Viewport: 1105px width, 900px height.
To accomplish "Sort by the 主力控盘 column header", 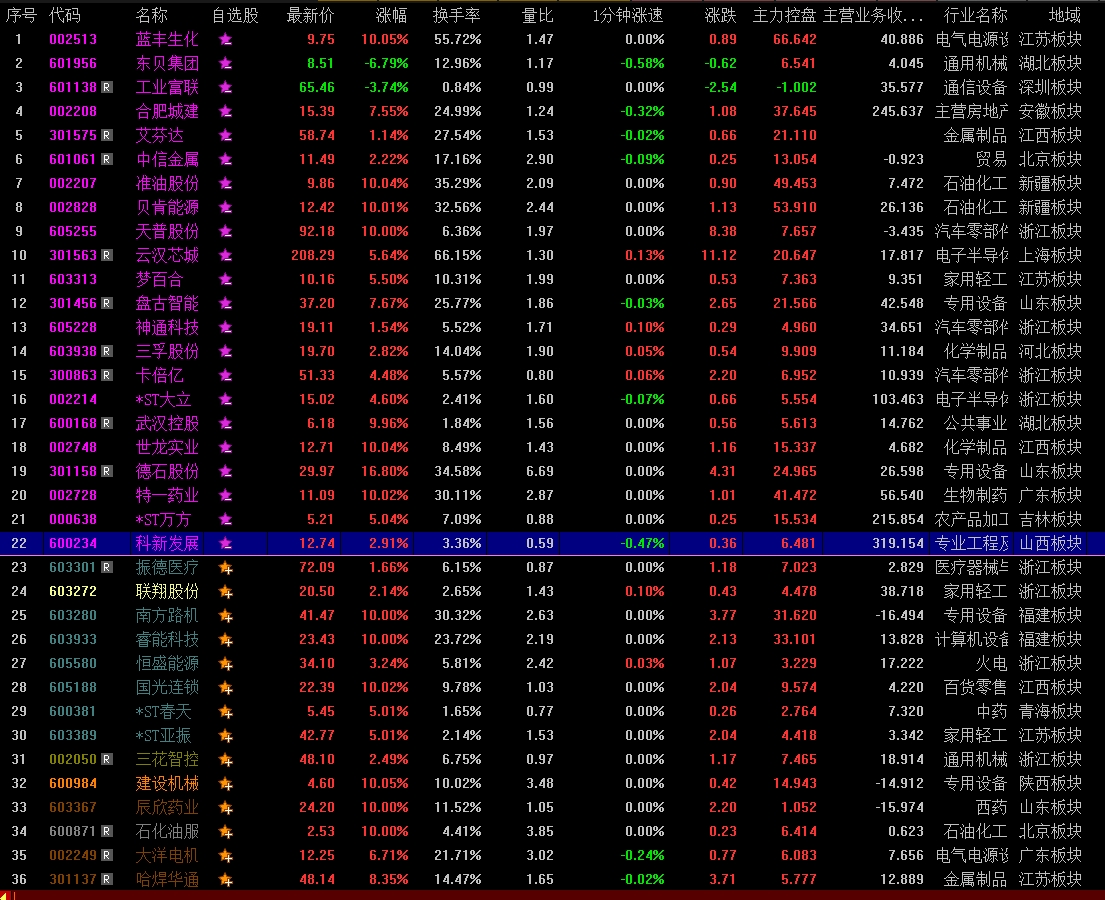I will (784, 16).
